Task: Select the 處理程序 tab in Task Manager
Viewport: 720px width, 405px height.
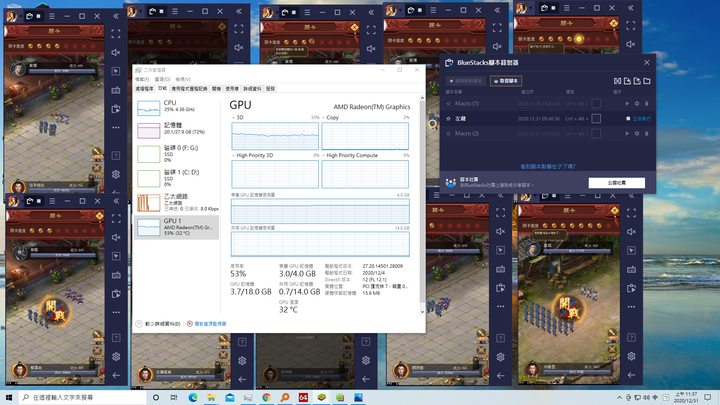Action: pyautogui.click(x=145, y=89)
